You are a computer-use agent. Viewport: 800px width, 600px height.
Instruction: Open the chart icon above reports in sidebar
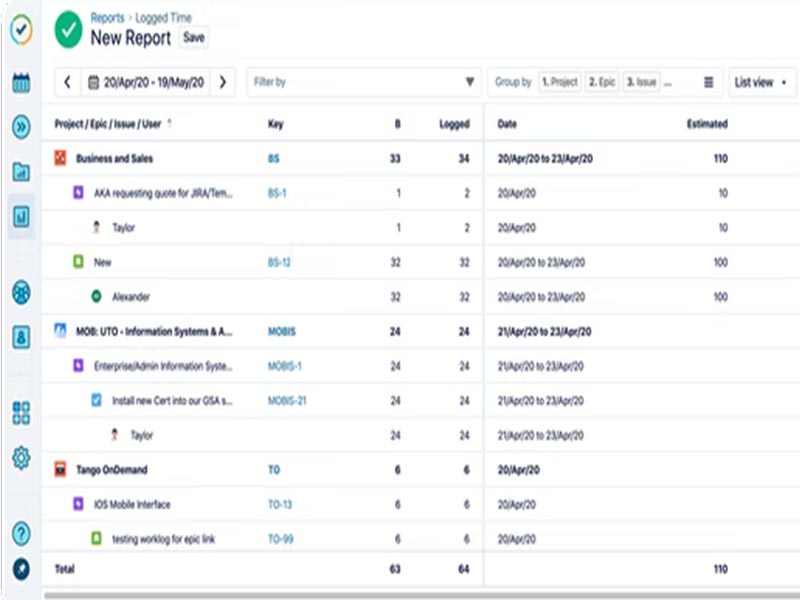[22, 172]
